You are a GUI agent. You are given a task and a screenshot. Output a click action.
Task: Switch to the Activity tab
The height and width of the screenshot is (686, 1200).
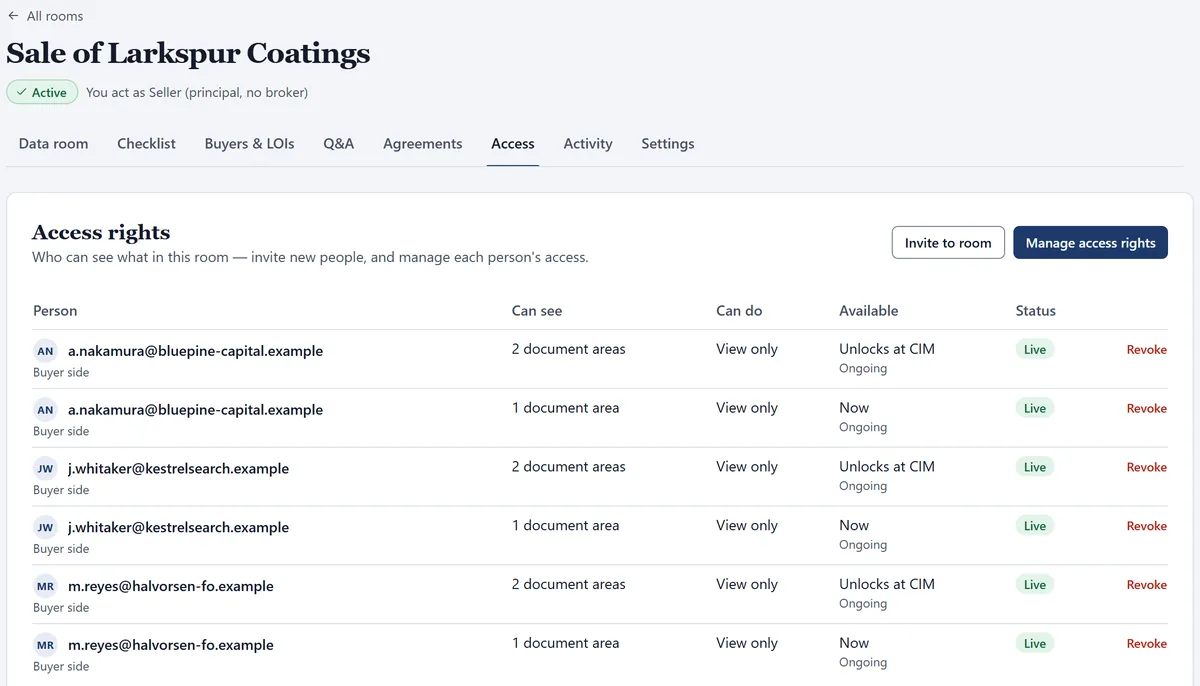tap(588, 144)
